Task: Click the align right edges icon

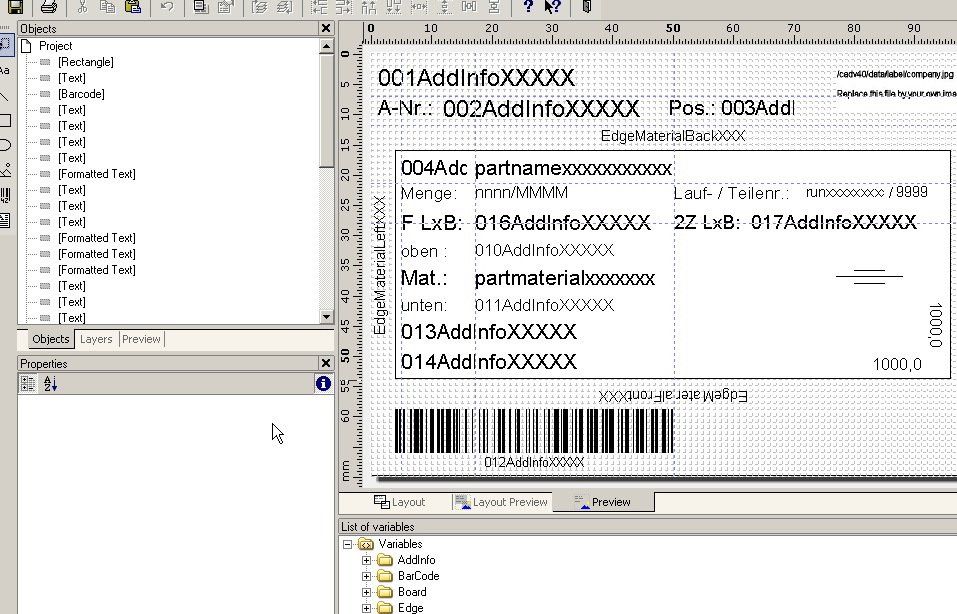Action: pos(344,6)
